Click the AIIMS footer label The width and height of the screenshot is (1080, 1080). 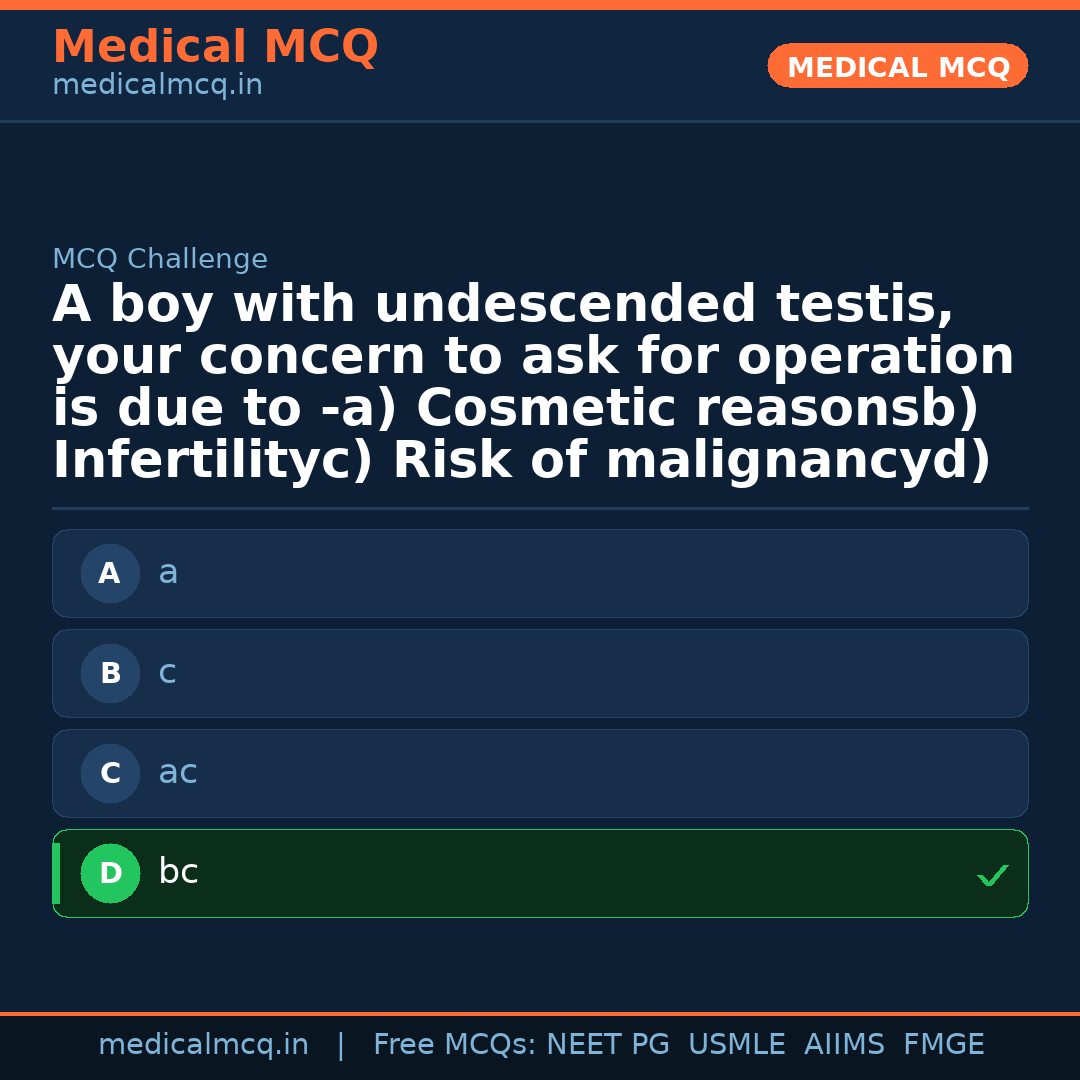pyautogui.click(x=845, y=1043)
